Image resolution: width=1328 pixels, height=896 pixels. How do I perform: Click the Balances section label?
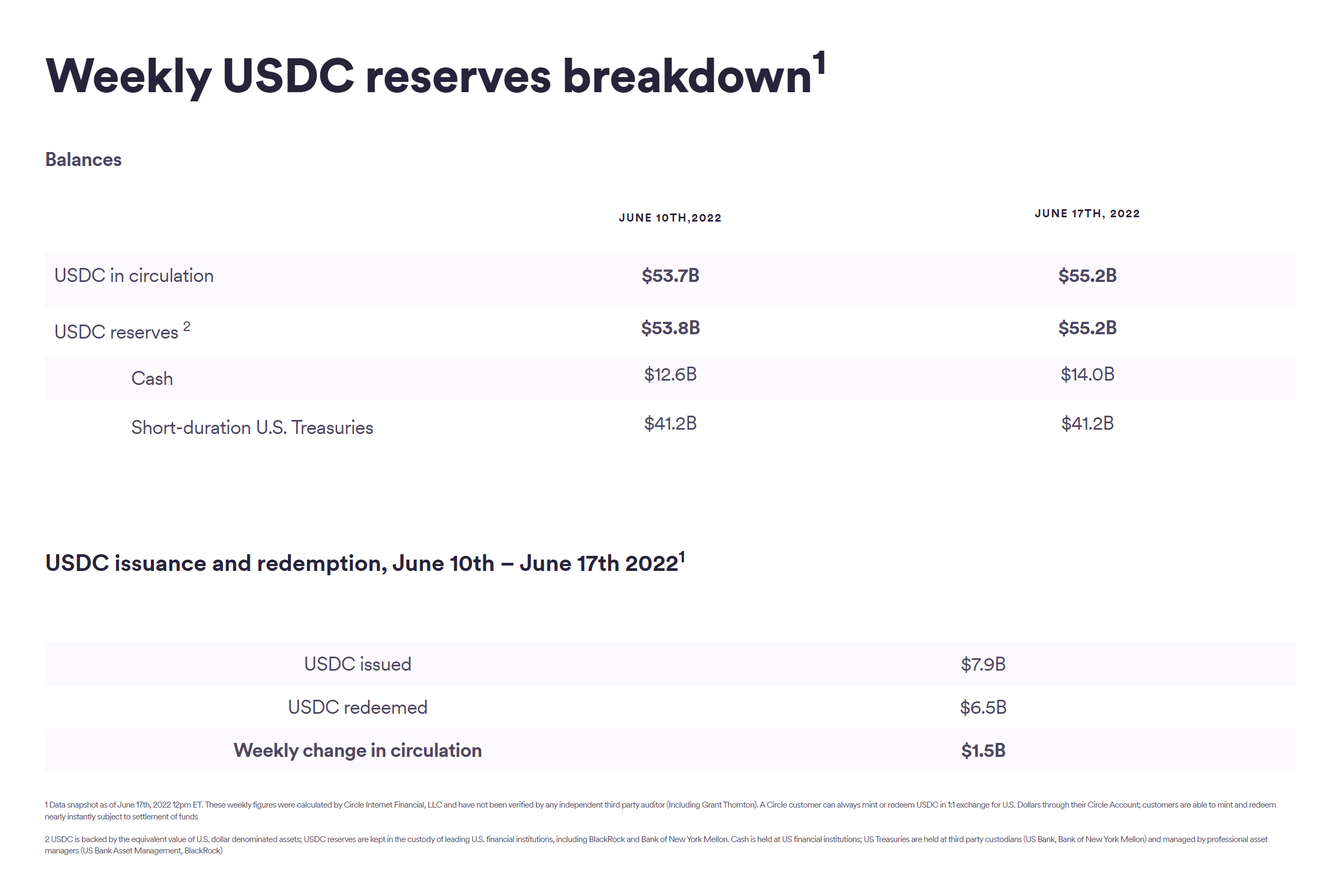coord(84,160)
